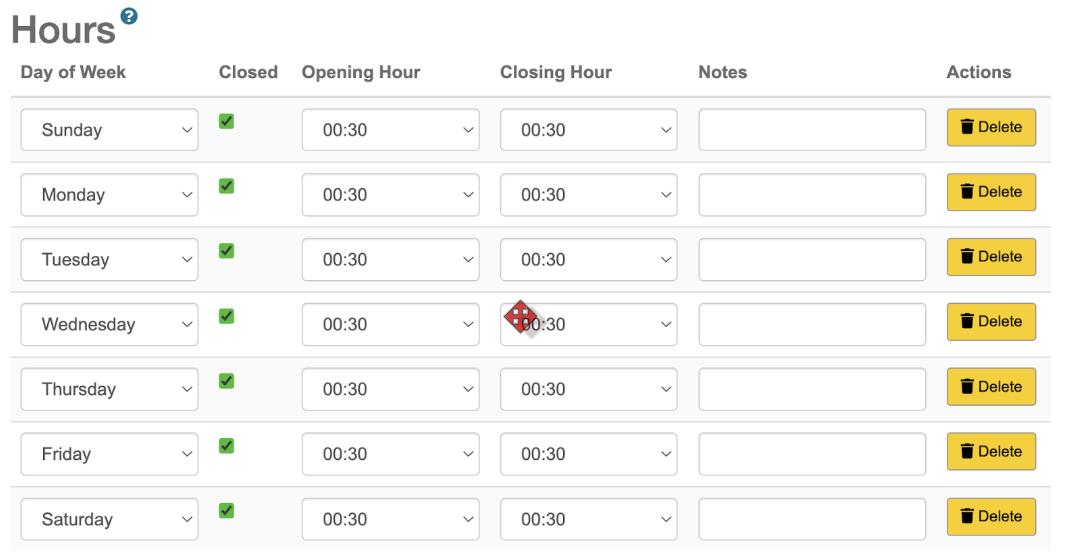Viewport: 1071px width, 560px height.
Task: Delete the Thursday hours row
Action: [991, 387]
